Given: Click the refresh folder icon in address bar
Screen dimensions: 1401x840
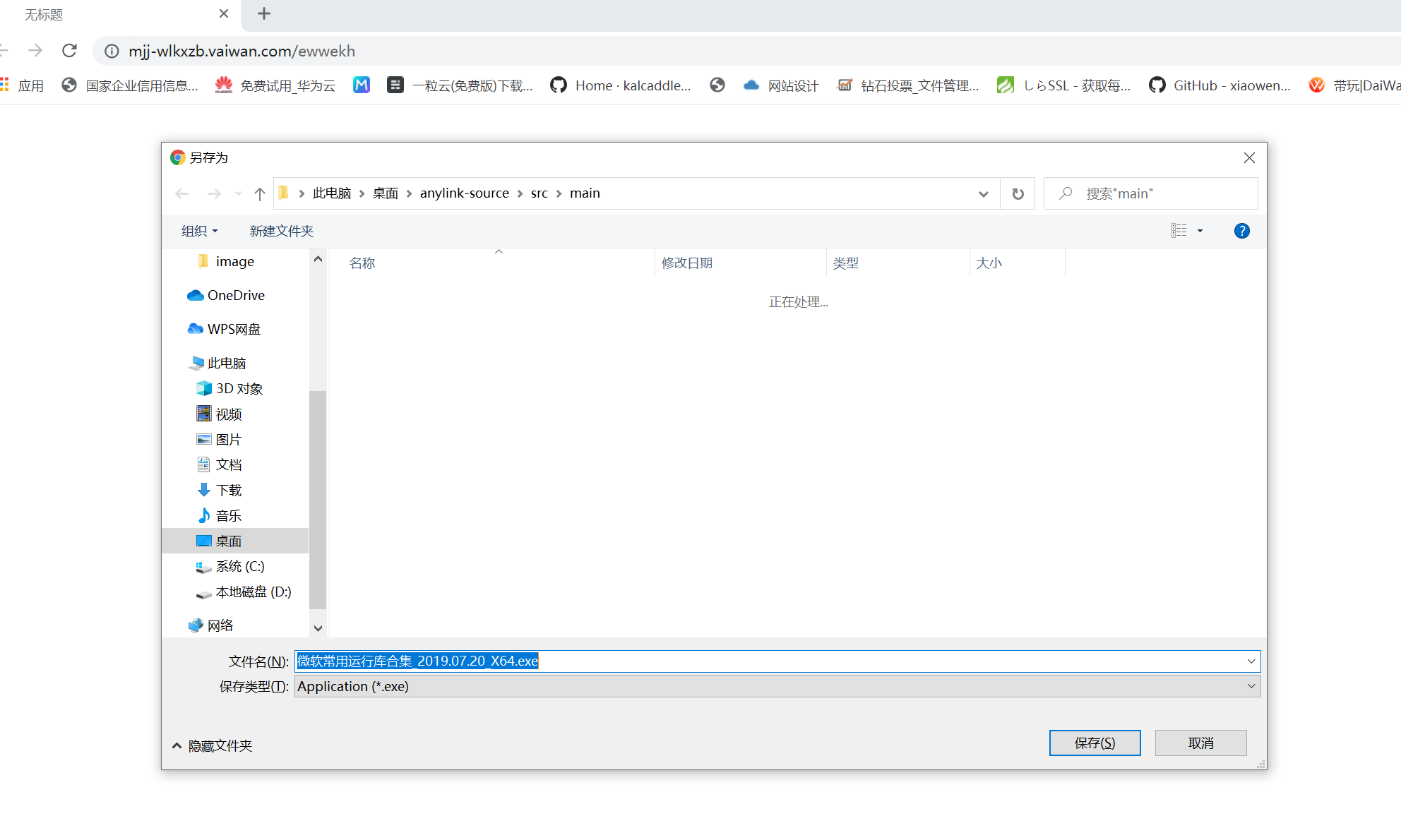Looking at the screenshot, I should click(x=1018, y=193).
